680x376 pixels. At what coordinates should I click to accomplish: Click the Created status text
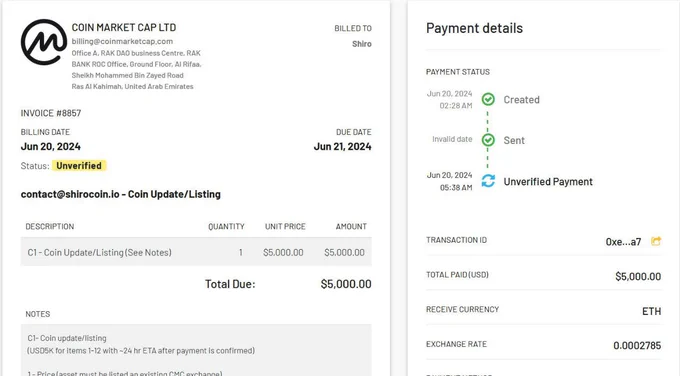(522, 100)
